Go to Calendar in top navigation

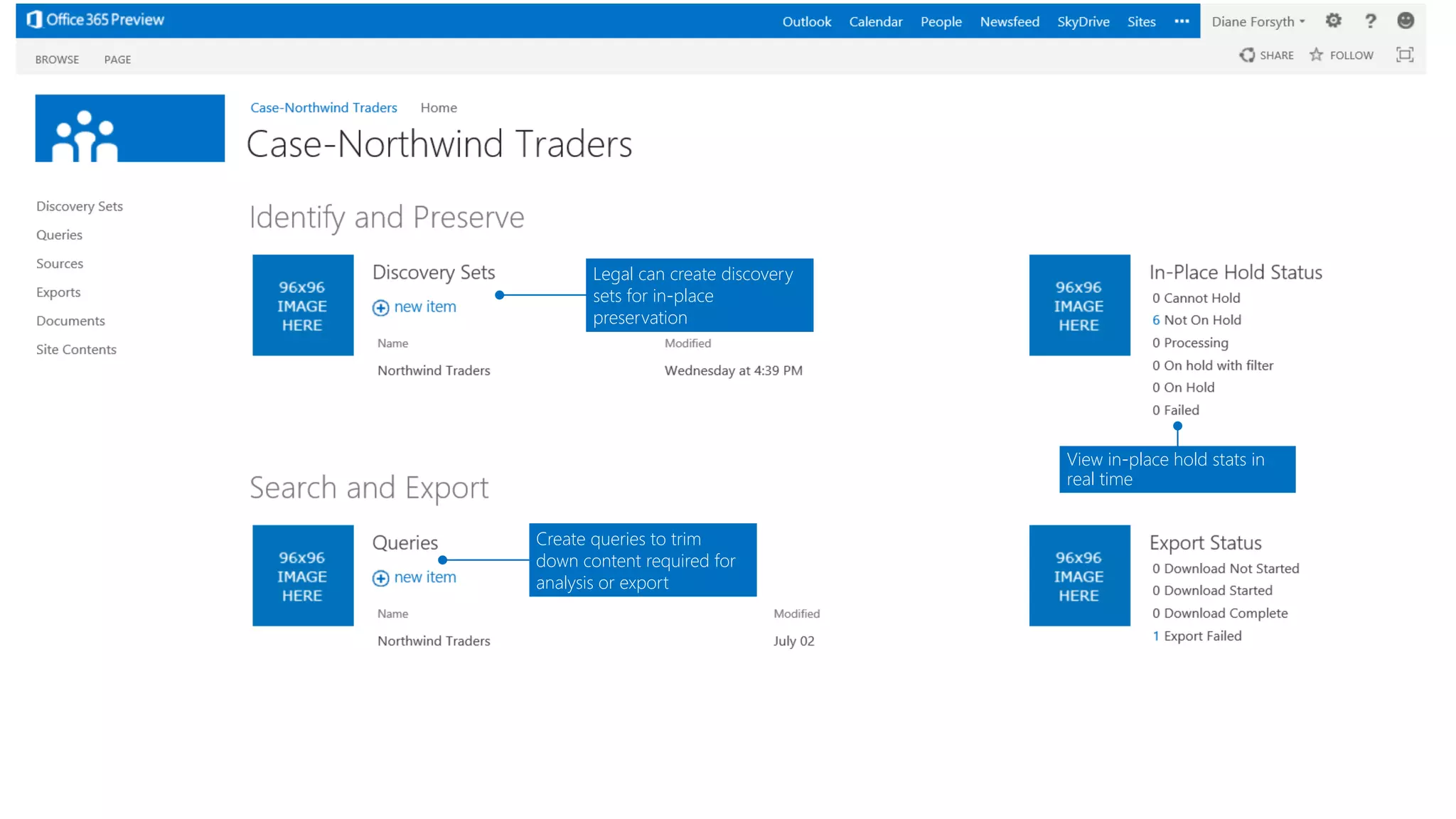[x=876, y=21]
